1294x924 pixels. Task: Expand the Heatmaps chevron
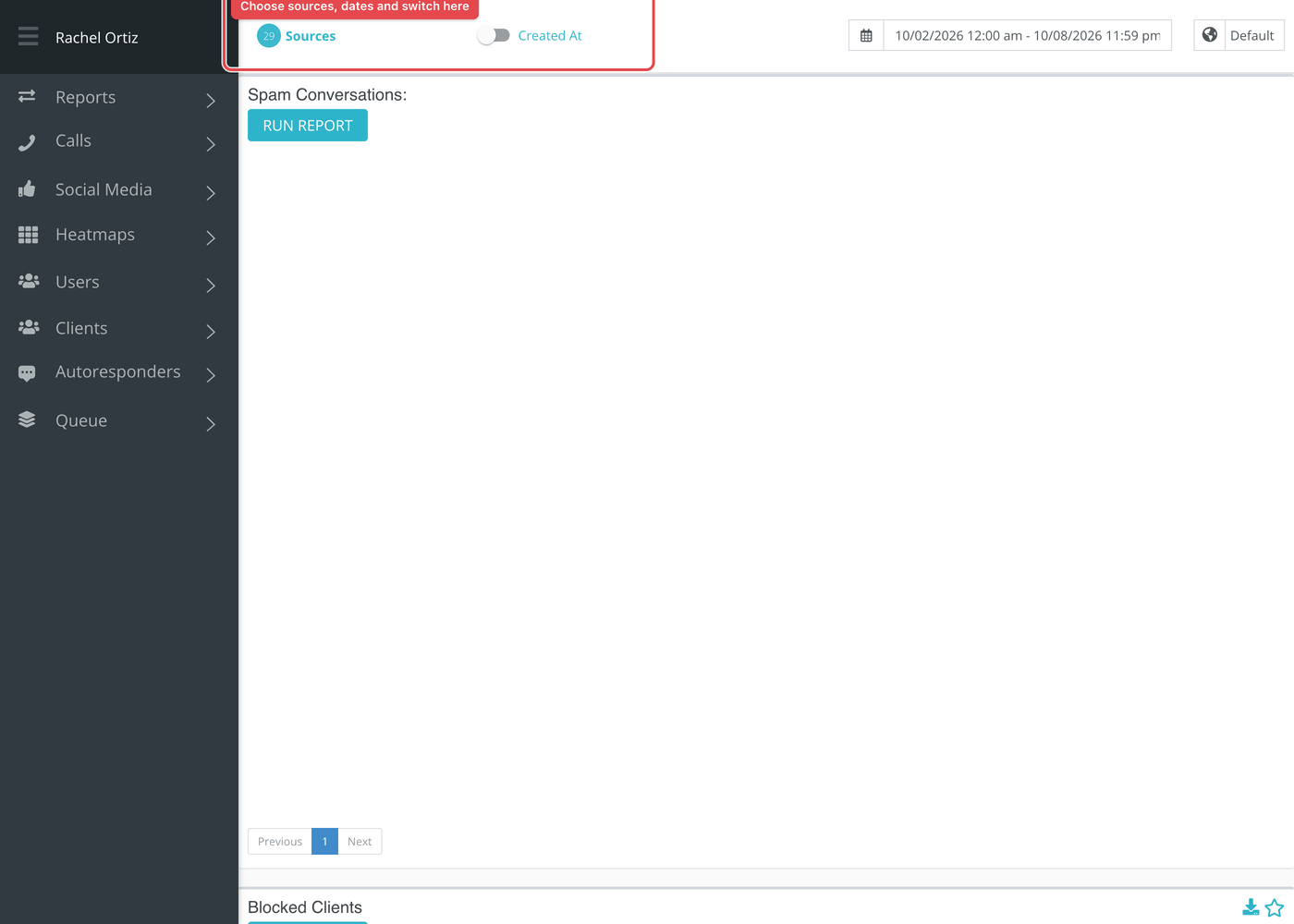click(211, 237)
